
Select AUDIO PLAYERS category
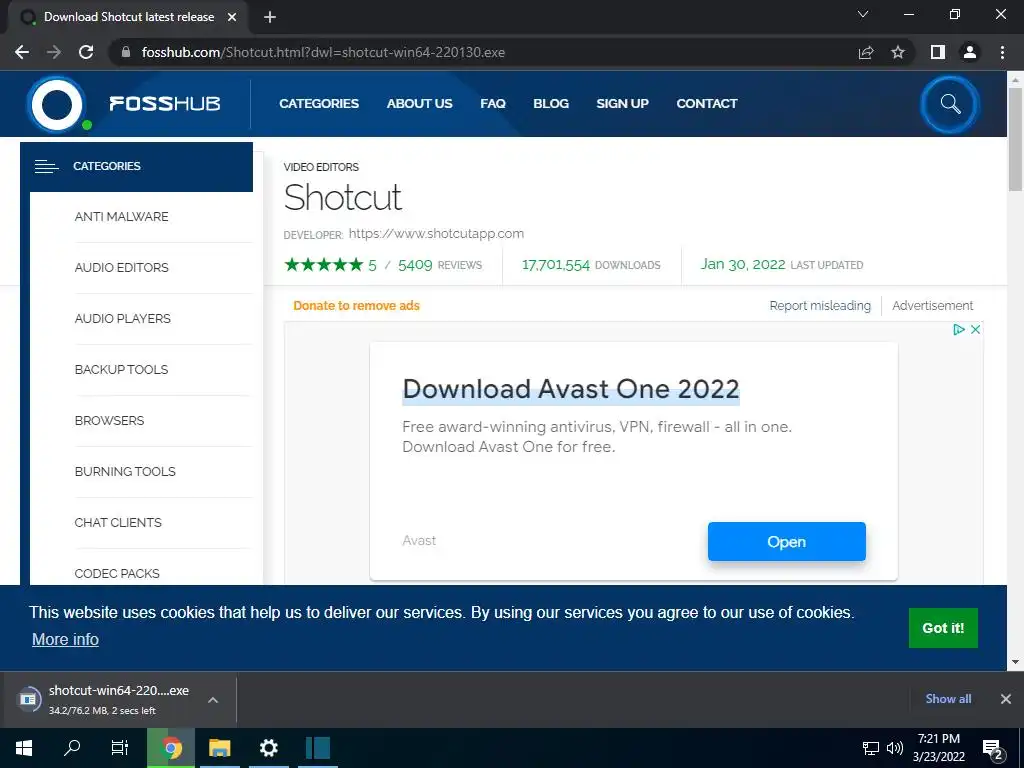[x=123, y=319]
